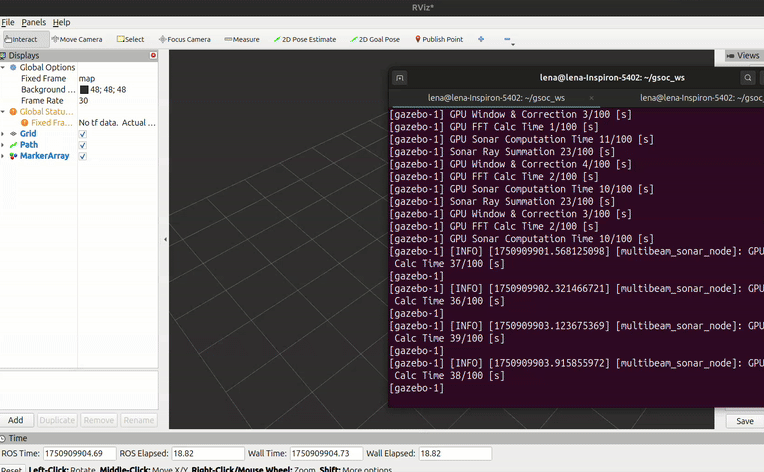Viewport: 764px width, 472px height.
Task: Open new tab in terminal window
Action: click(400, 78)
